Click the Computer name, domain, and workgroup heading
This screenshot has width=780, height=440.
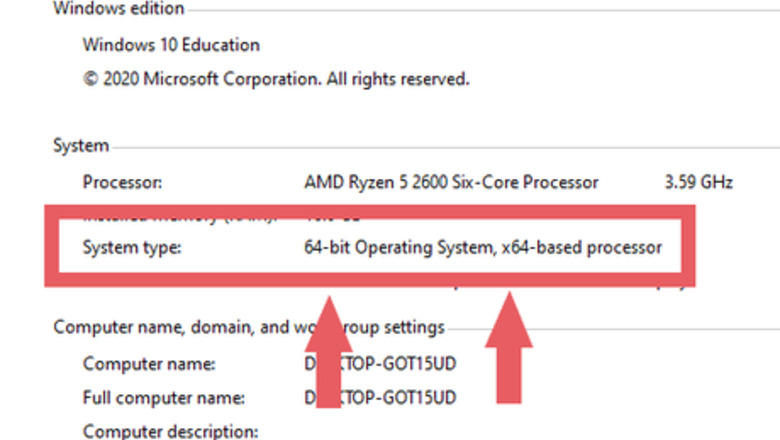[248, 327]
